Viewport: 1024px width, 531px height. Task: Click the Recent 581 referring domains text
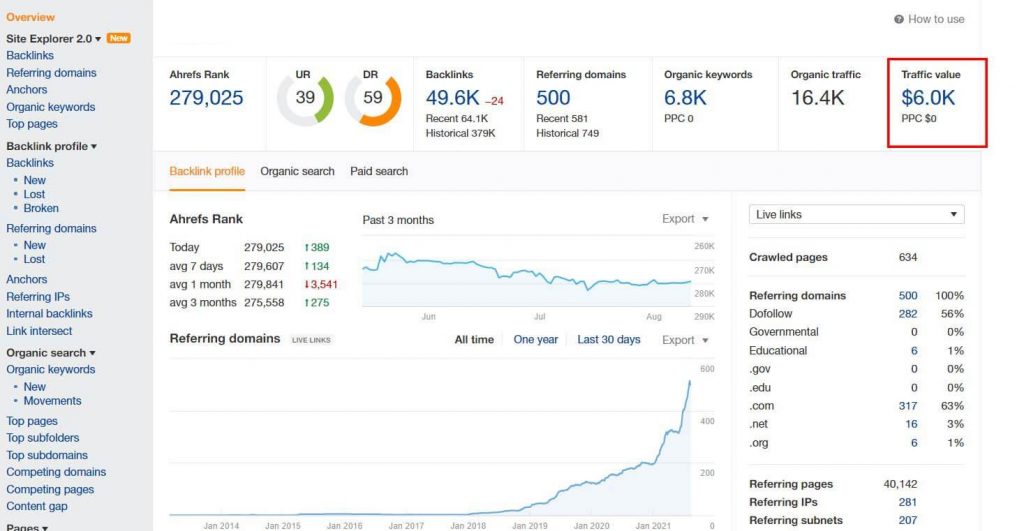[x=562, y=118]
